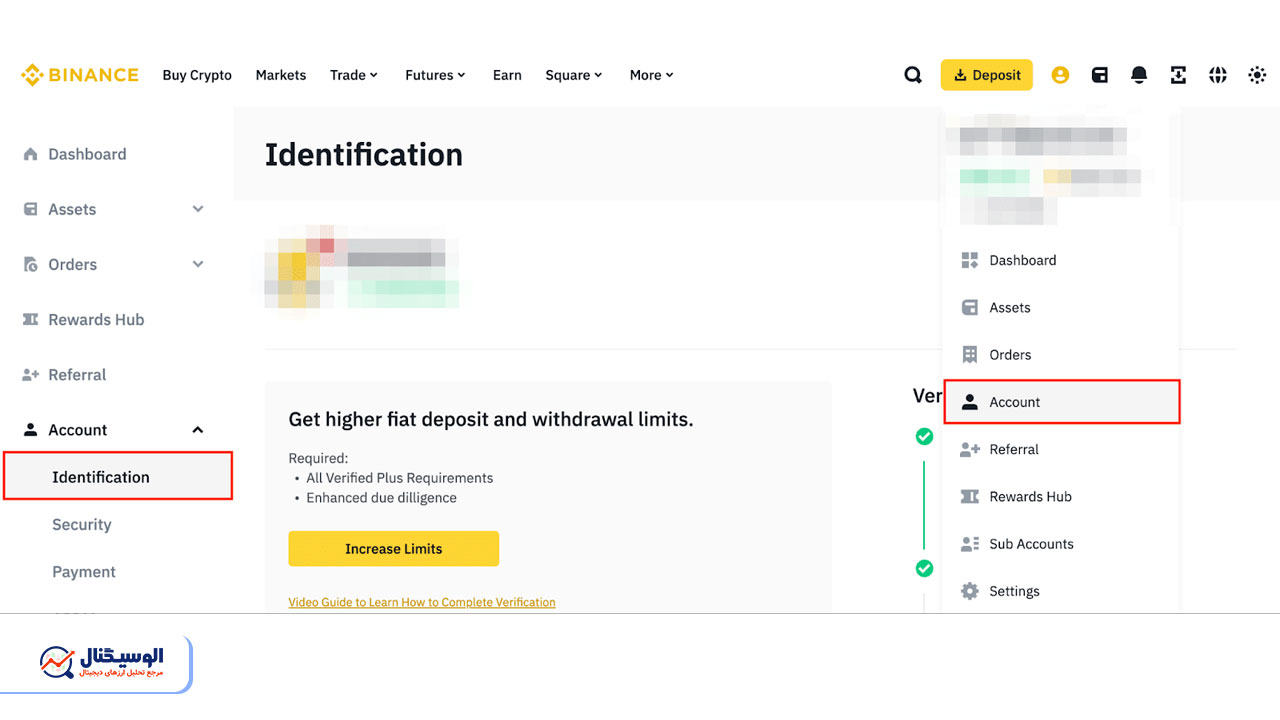Click the Settings gear icon in dropdown
The image size is (1280, 720).
point(969,591)
